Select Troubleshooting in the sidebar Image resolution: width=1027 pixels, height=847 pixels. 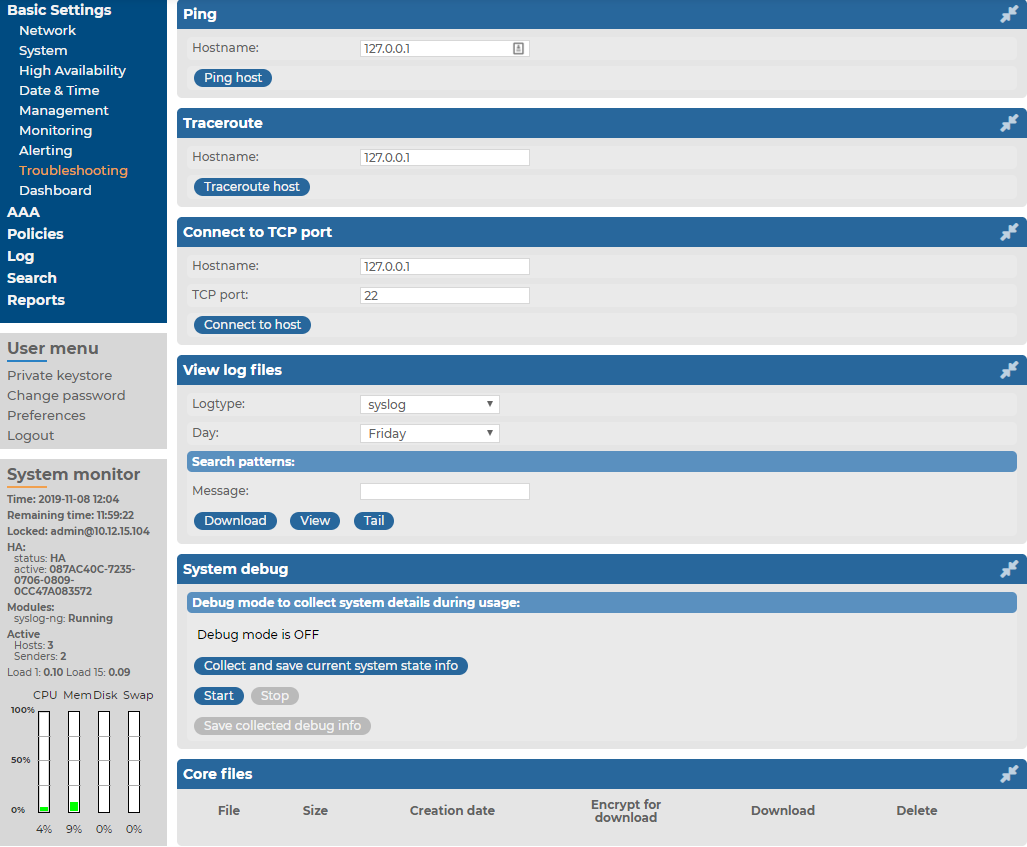tap(73, 170)
